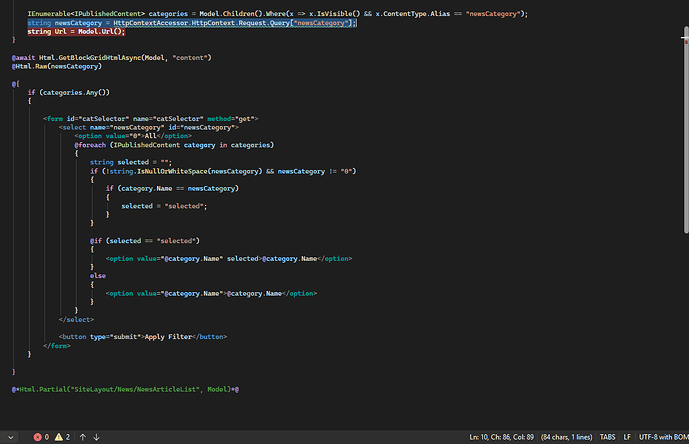Click the red error count icon
689x444 pixels.
[37, 437]
